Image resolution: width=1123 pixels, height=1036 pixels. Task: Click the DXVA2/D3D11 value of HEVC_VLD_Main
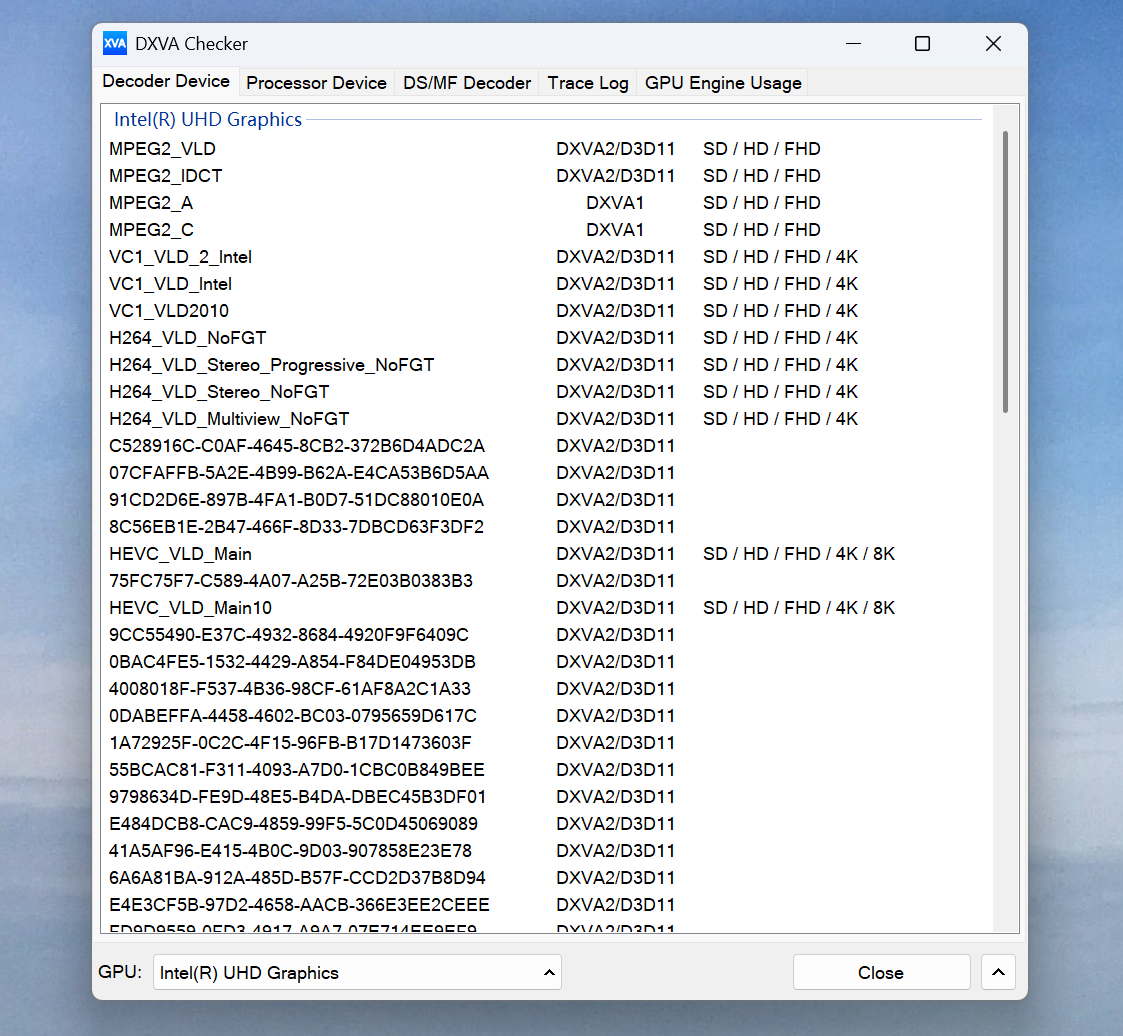click(x=615, y=554)
